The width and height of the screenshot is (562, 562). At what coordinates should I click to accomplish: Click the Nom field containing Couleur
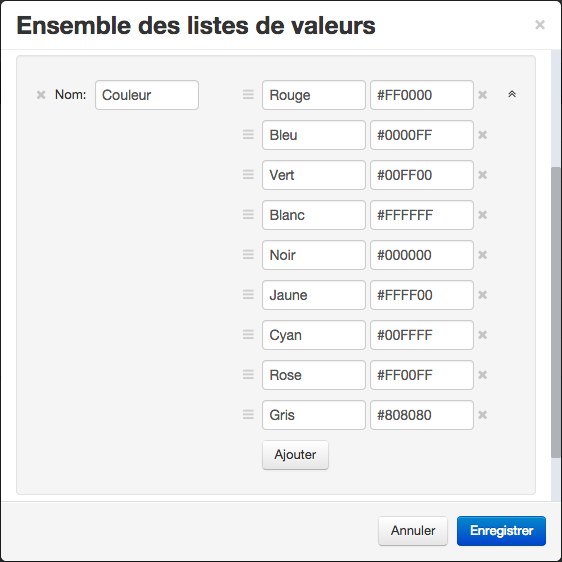147,95
